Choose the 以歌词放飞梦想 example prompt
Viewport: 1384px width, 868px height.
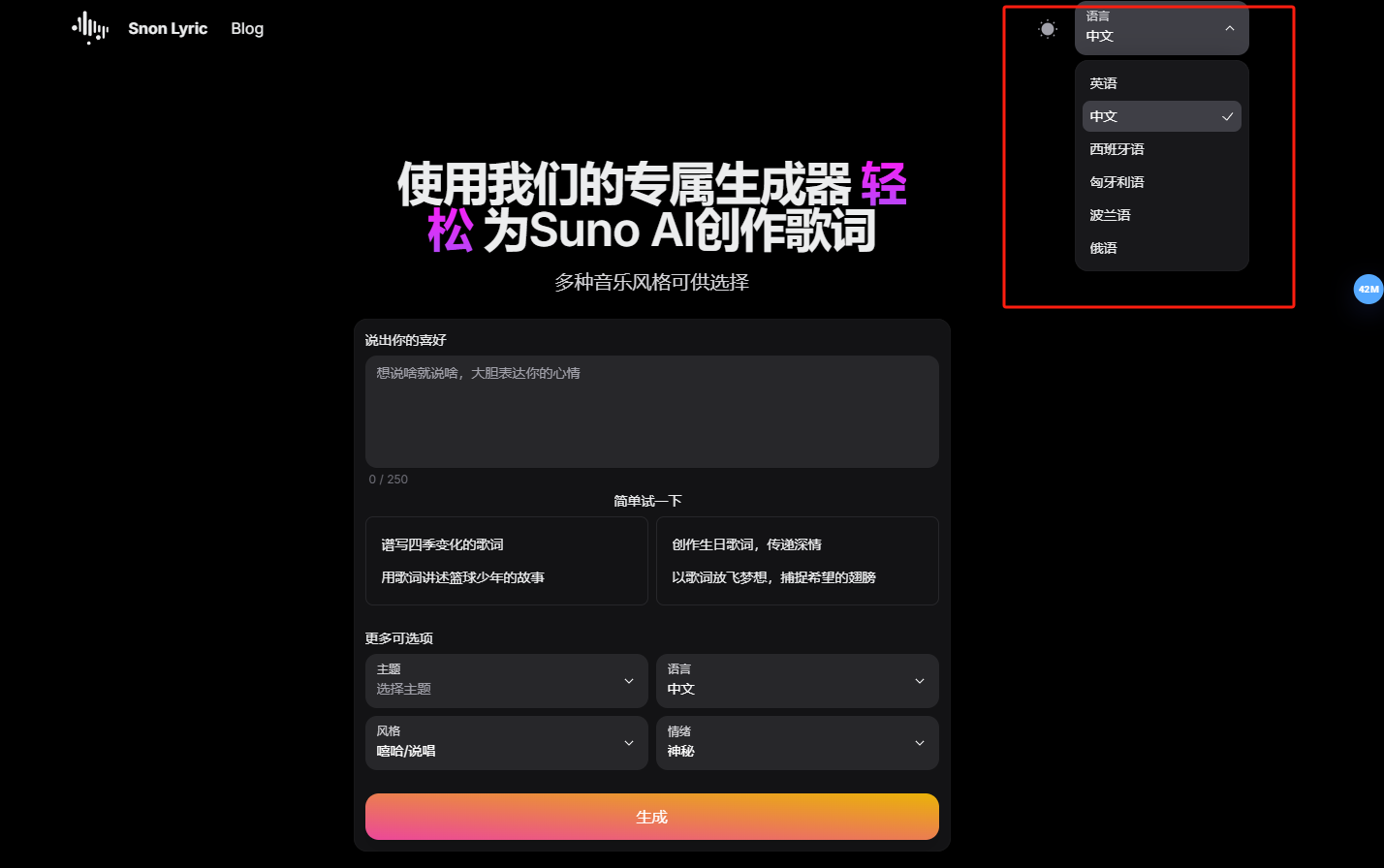[x=773, y=577]
